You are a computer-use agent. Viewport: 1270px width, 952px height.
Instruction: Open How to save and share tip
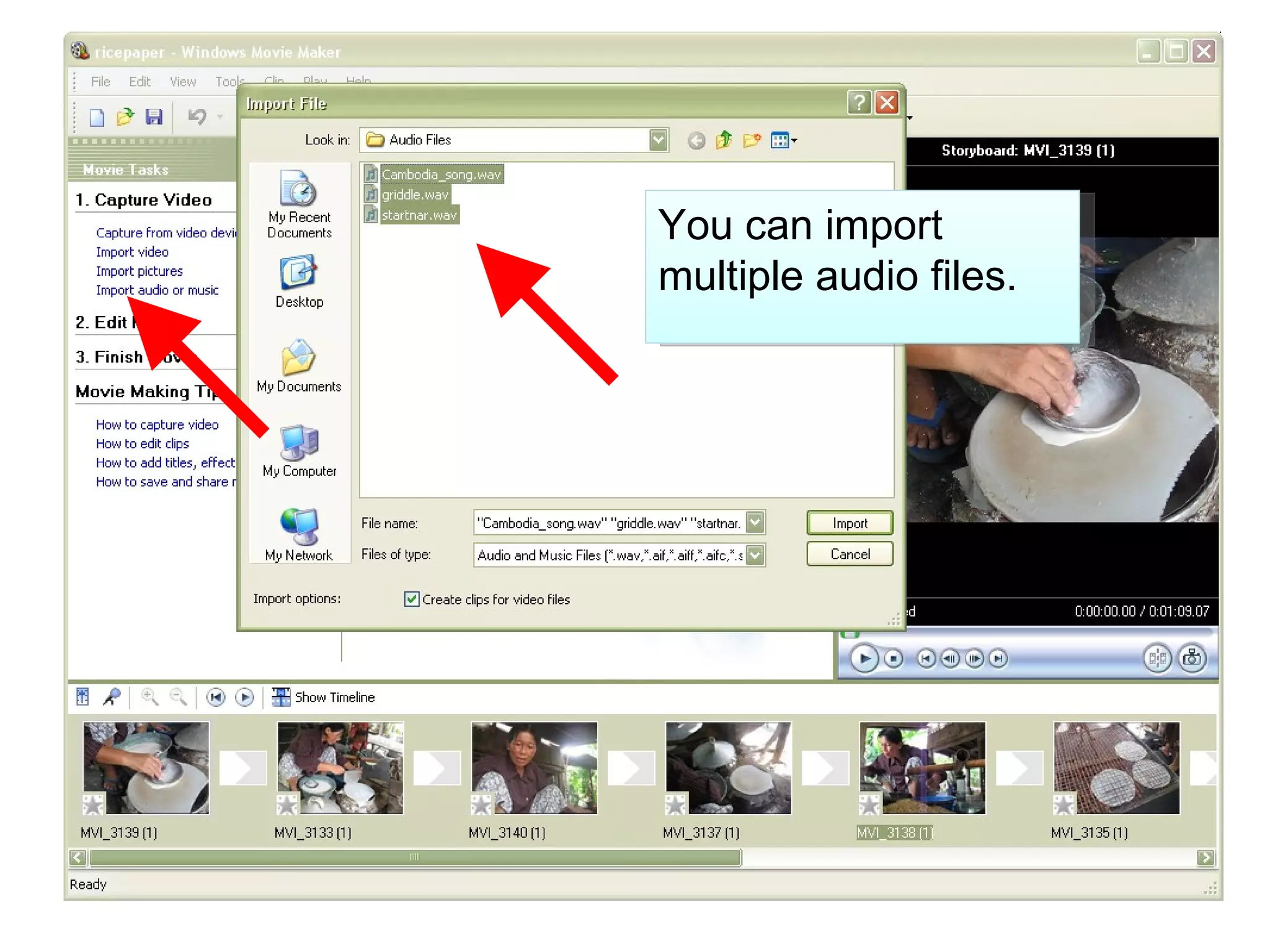[x=166, y=482]
